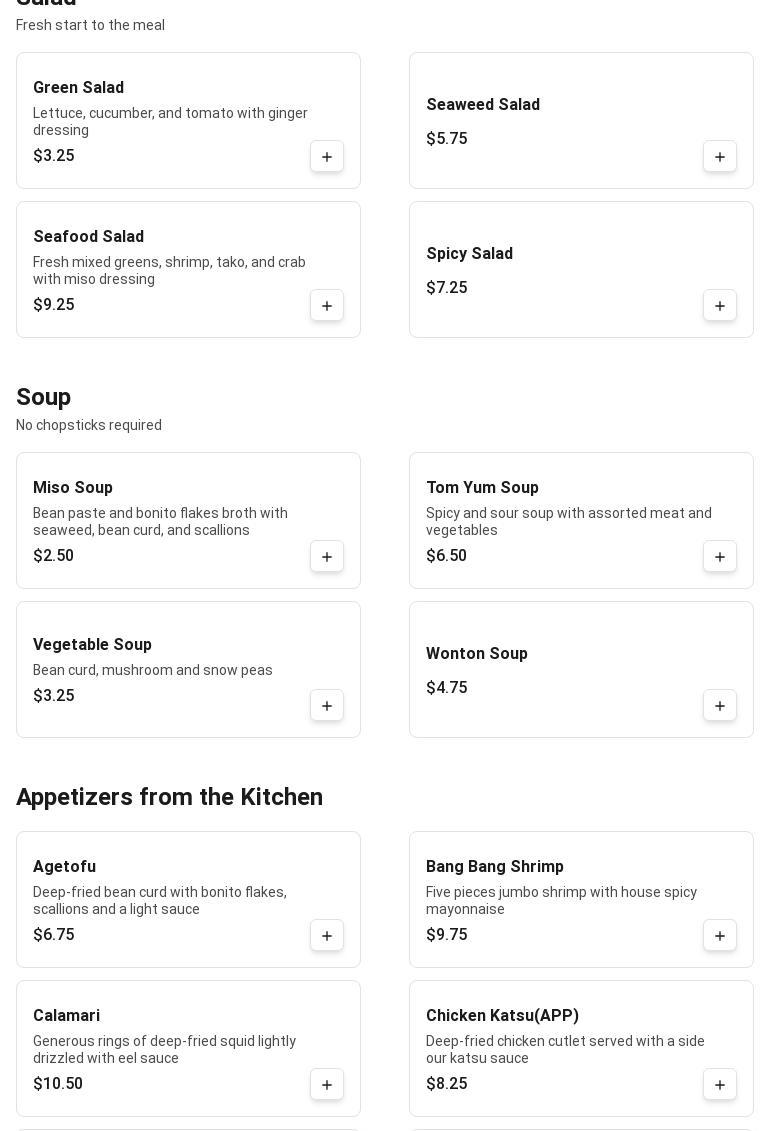Screen dimensions: 770x1131
Task: Click the Appetizers from the Kitchen heading
Action: 169,797
